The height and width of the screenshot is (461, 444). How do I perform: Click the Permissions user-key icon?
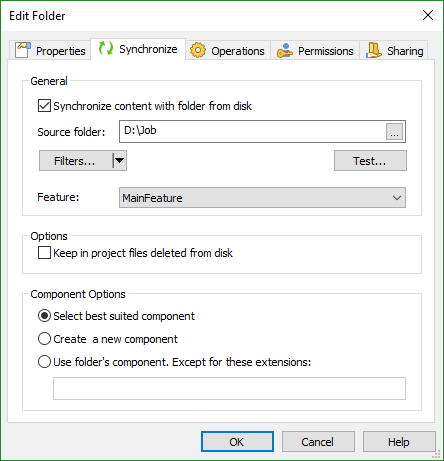coord(285,50)
